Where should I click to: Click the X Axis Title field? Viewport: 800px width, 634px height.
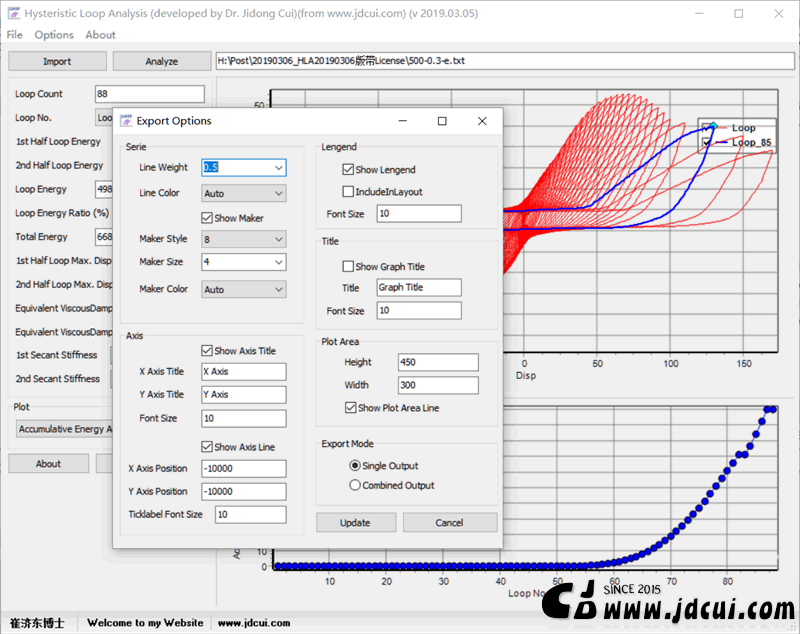[x=244, y=371]
